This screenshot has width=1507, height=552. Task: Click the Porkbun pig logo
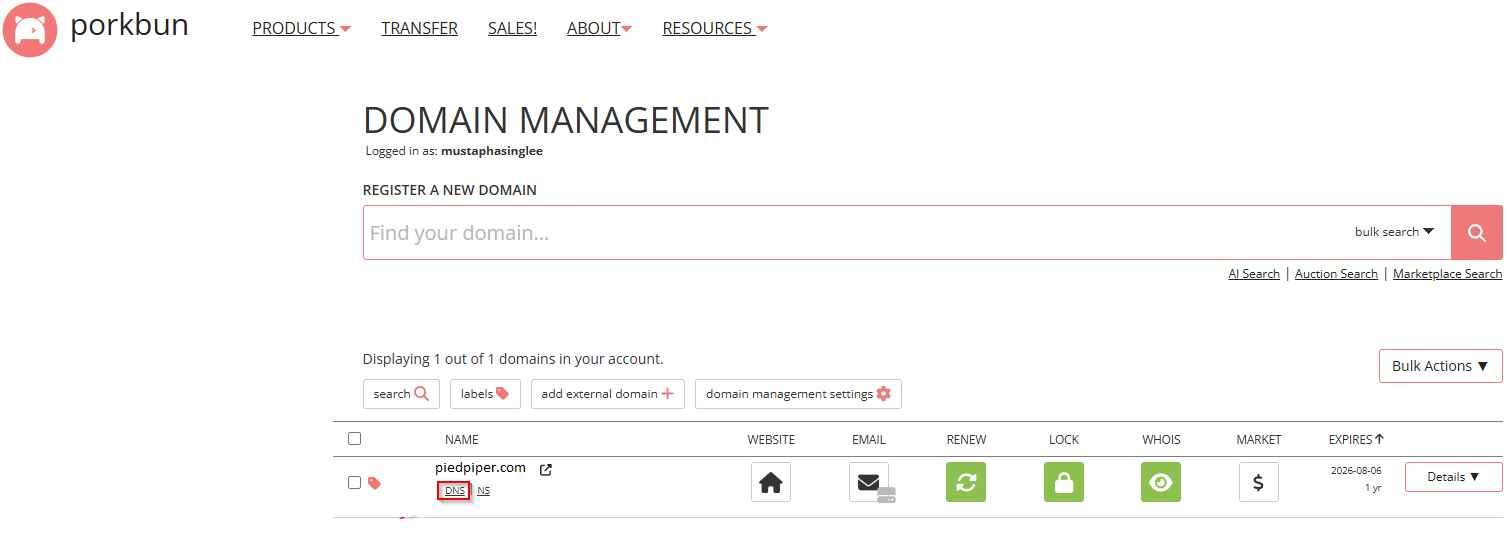tap(29, 29)
